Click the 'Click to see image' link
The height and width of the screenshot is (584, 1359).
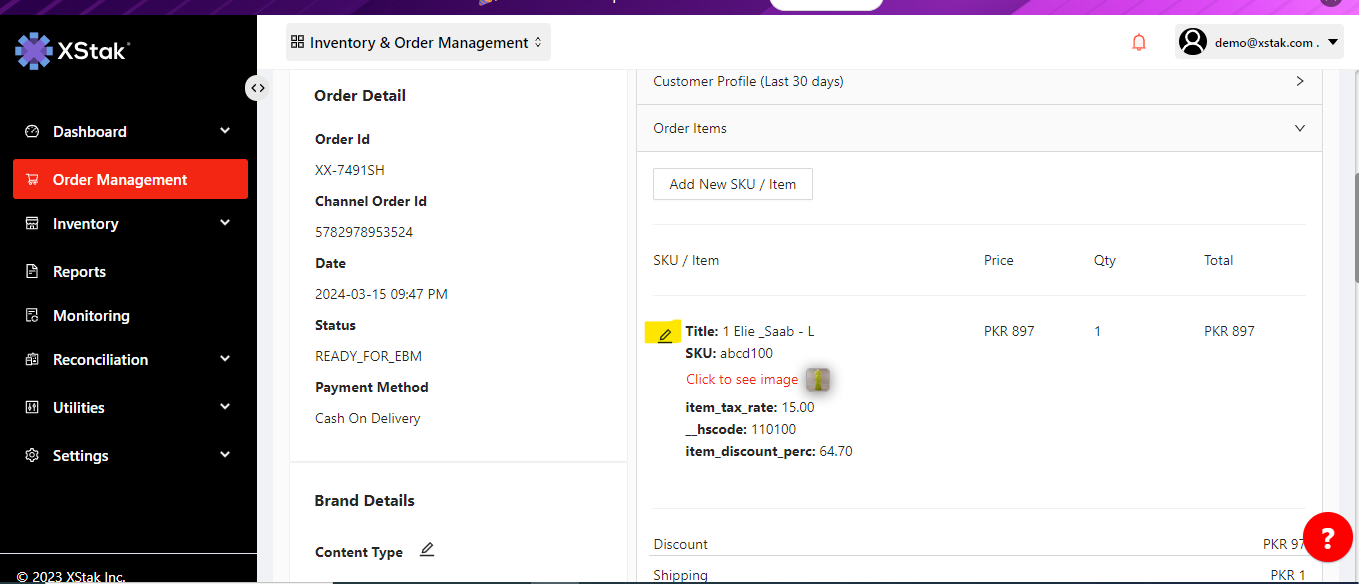tap(742, 379)
